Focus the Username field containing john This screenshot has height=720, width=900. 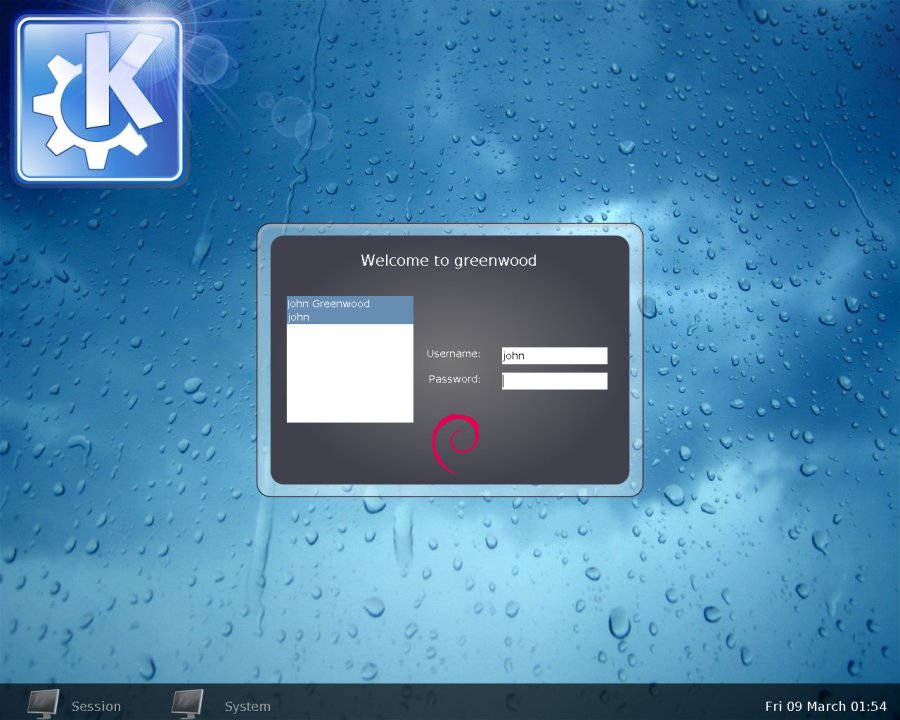pyautogui.click(x=554, y=355)
